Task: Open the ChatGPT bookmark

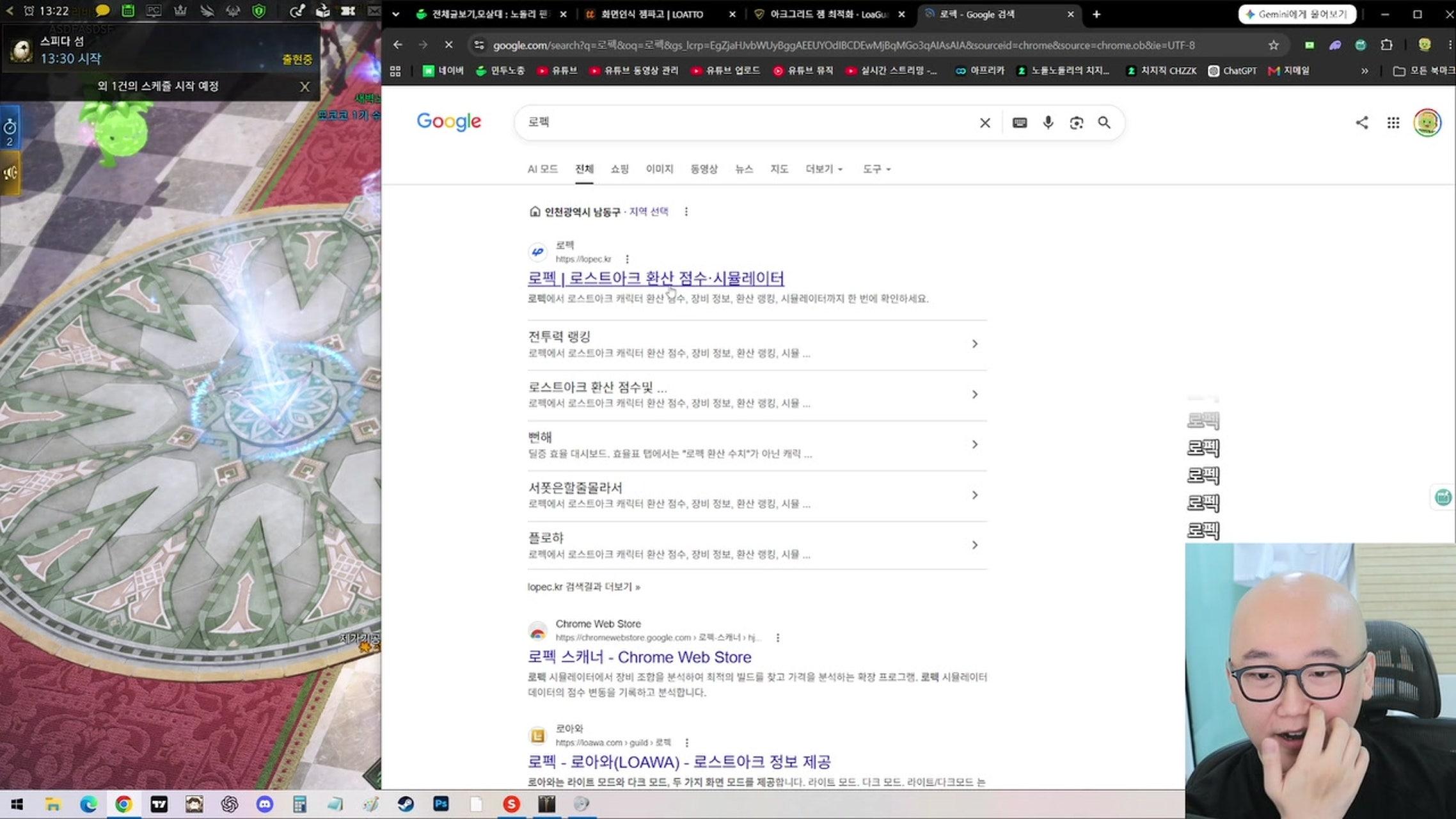Action: (x=1232, y=70)
